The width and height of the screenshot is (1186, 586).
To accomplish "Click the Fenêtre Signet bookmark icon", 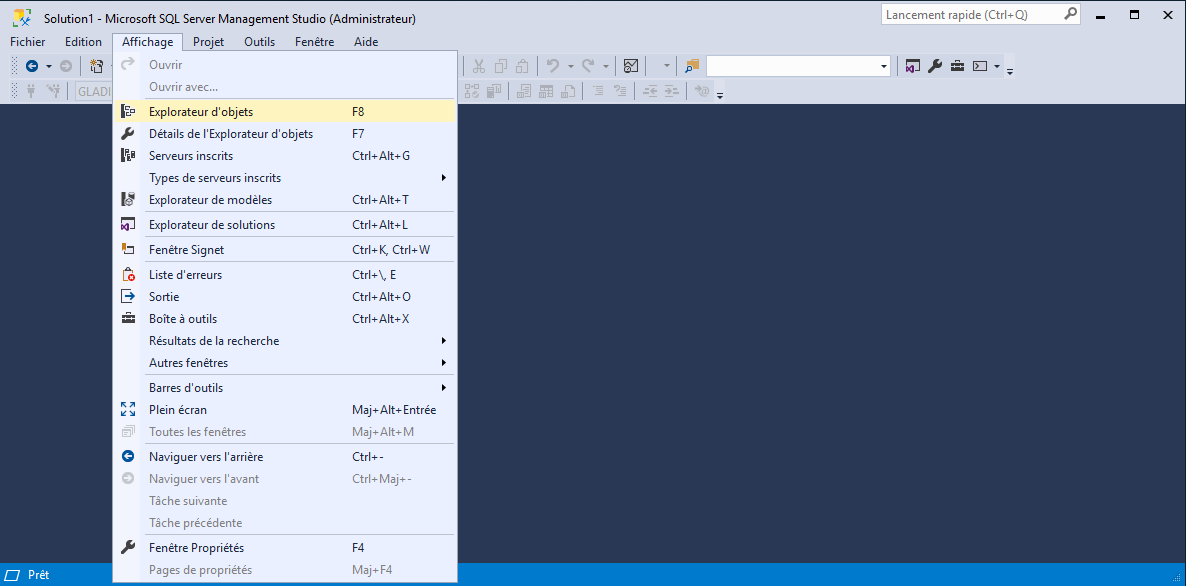I will click(128, 250).
